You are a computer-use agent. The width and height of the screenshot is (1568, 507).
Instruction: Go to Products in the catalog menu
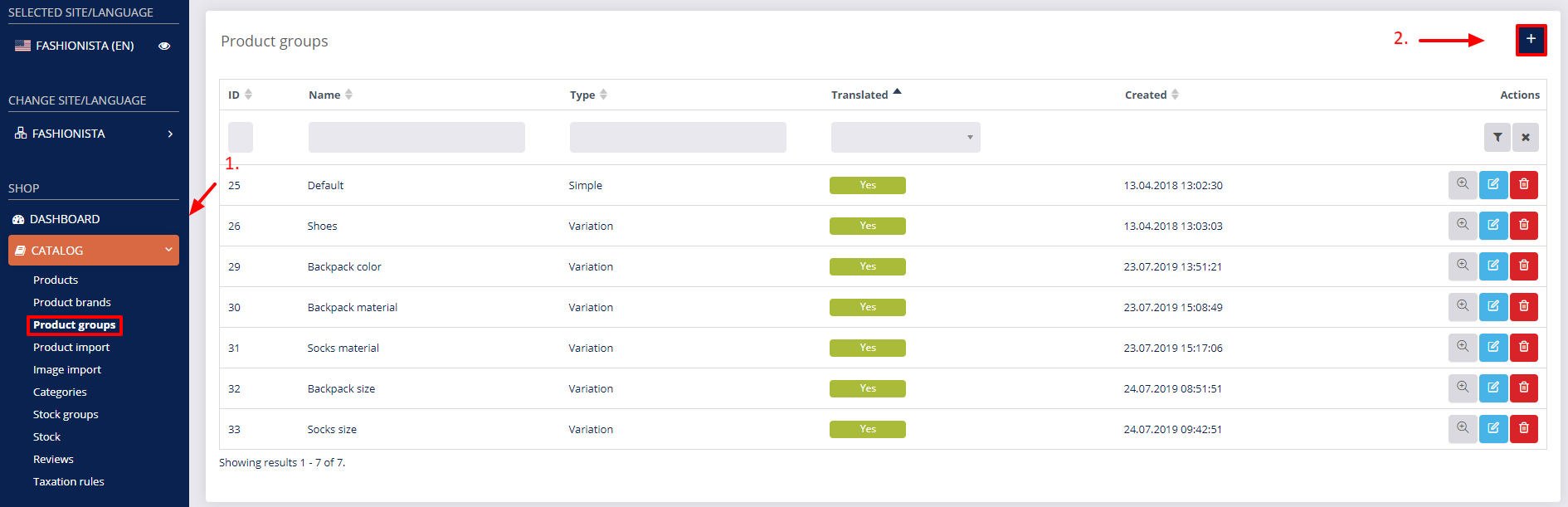click(x=56, y=280)
